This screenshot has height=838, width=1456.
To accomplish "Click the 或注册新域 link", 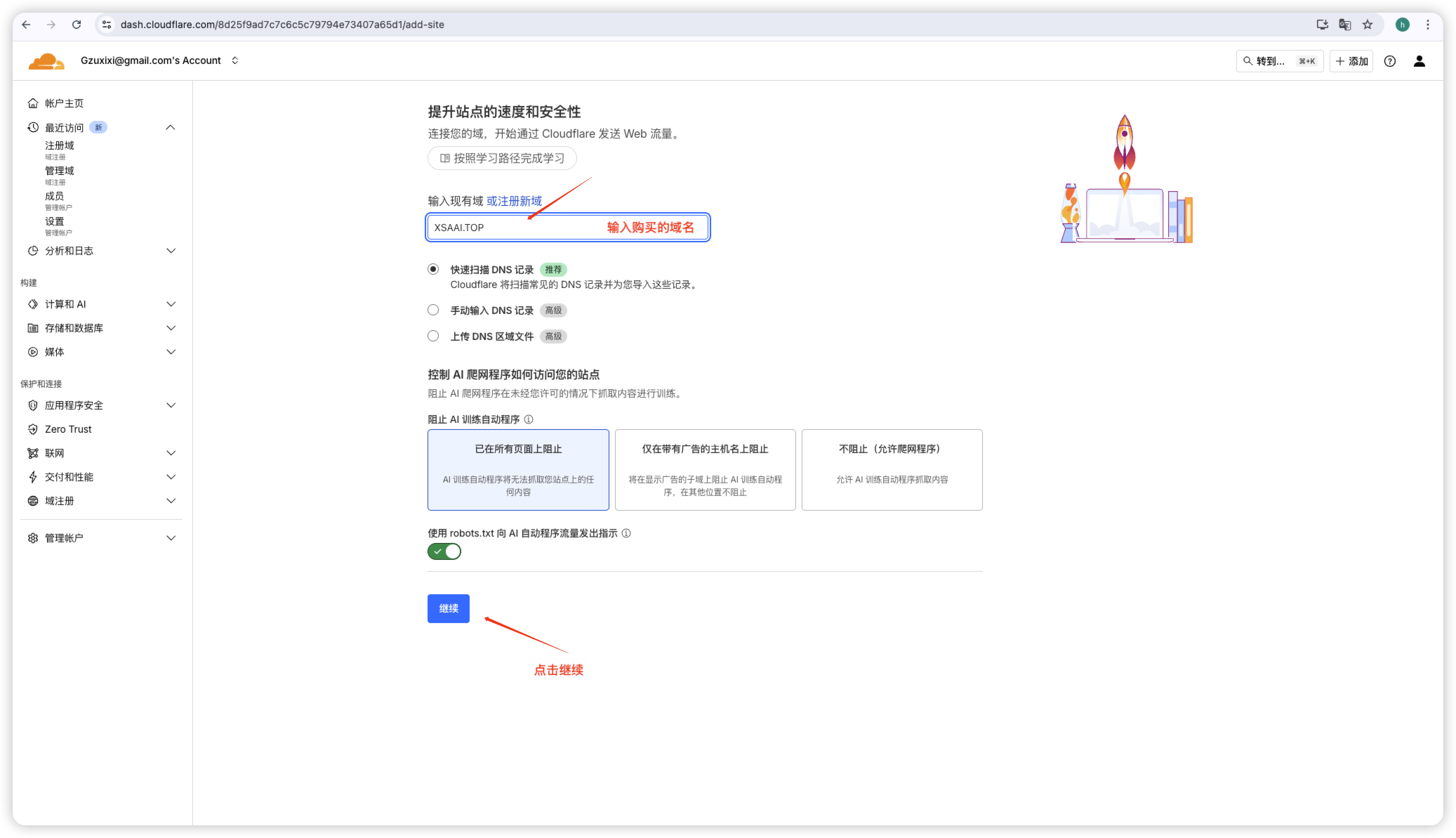I will [x=514, y=201].
